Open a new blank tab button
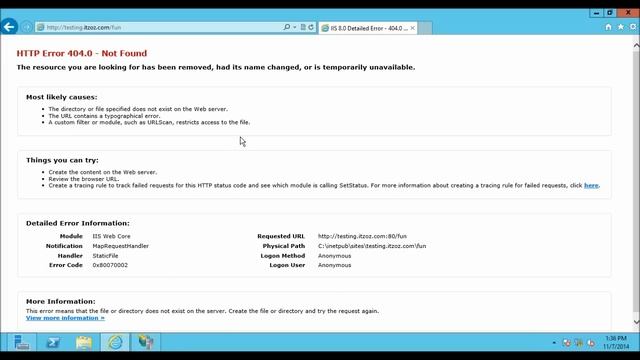Screen dimensions: 640x360 (x=425, y=28)
